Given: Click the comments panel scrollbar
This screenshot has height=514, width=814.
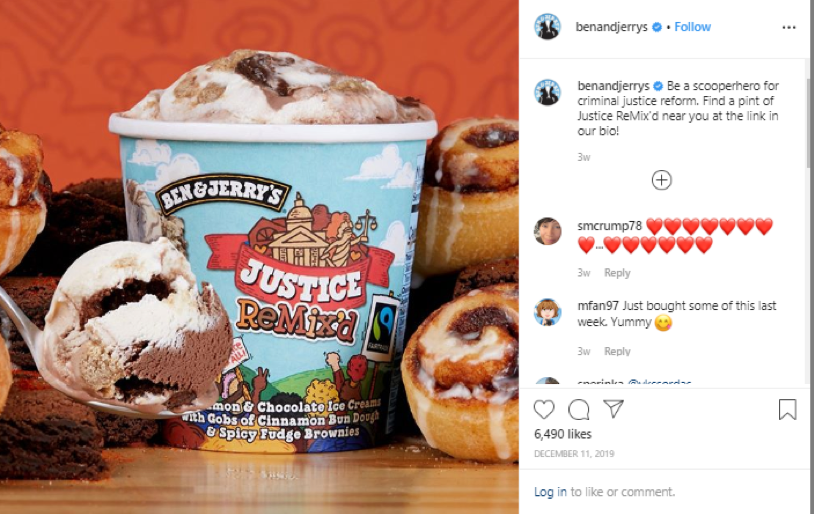Looking at the screenshot, I should pos(808,123).
